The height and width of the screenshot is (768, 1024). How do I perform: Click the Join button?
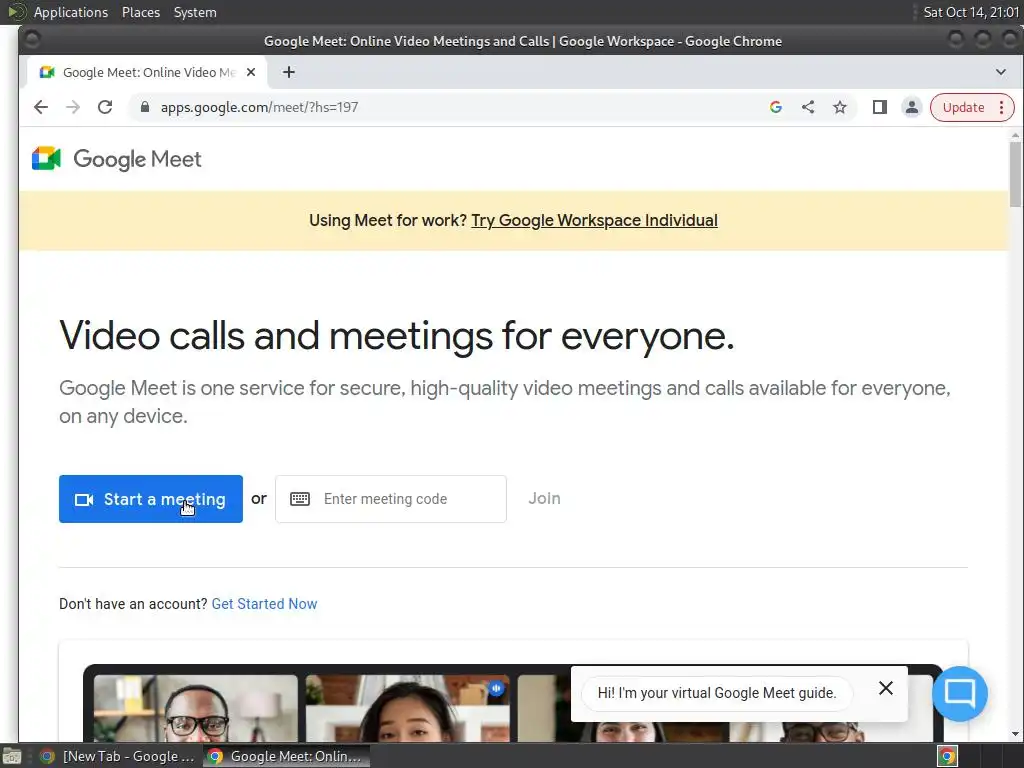[544, 498]
